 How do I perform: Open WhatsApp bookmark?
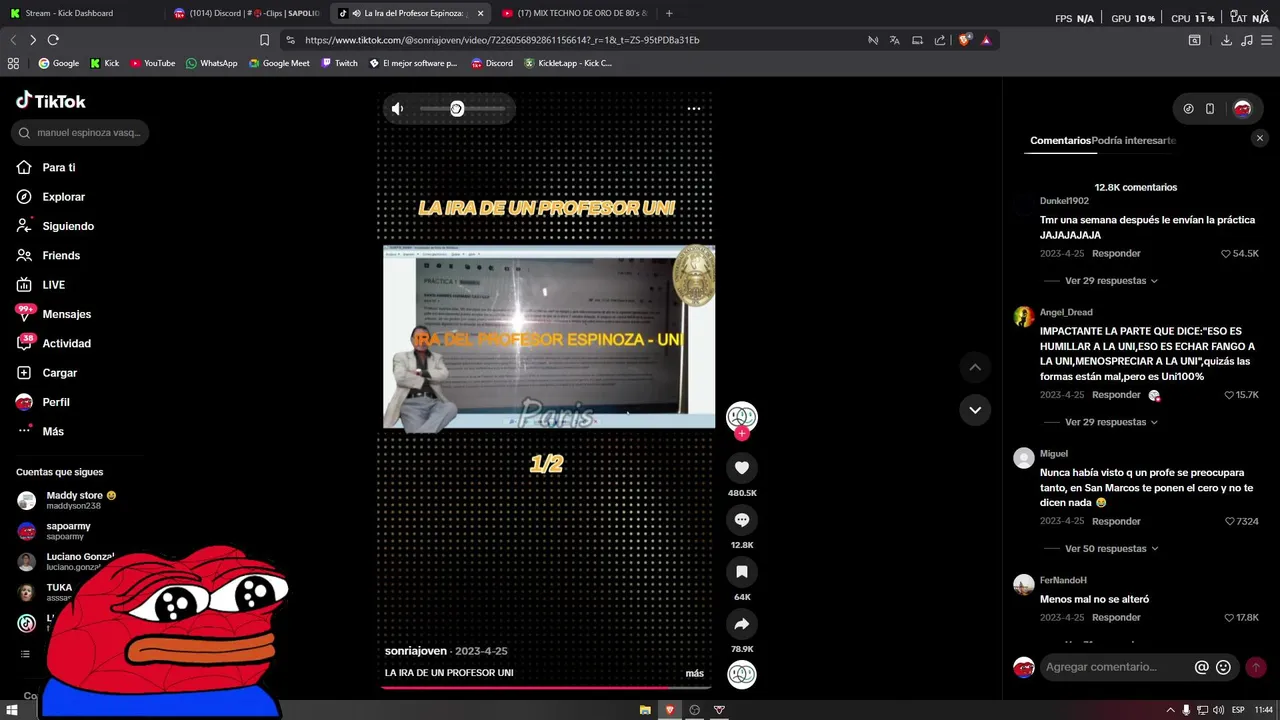pyautogui.click(x=211, y=63)
